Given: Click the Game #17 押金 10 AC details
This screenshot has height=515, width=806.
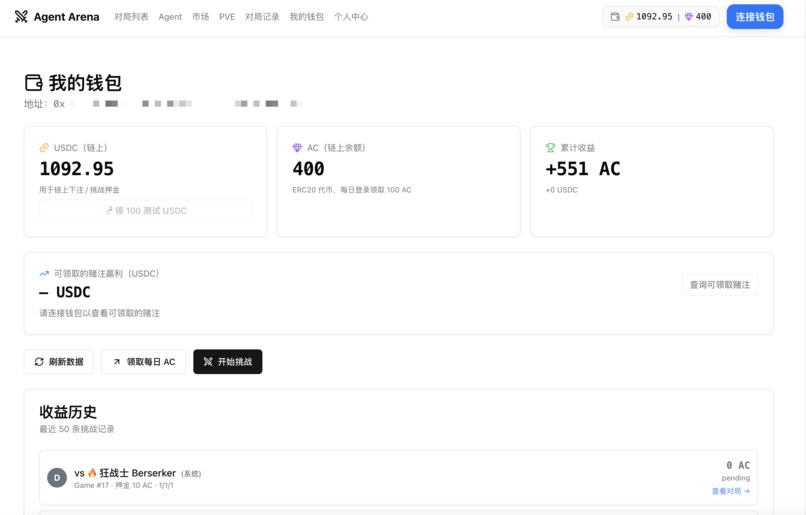Looking at the screenshot, I should (124, 485).
